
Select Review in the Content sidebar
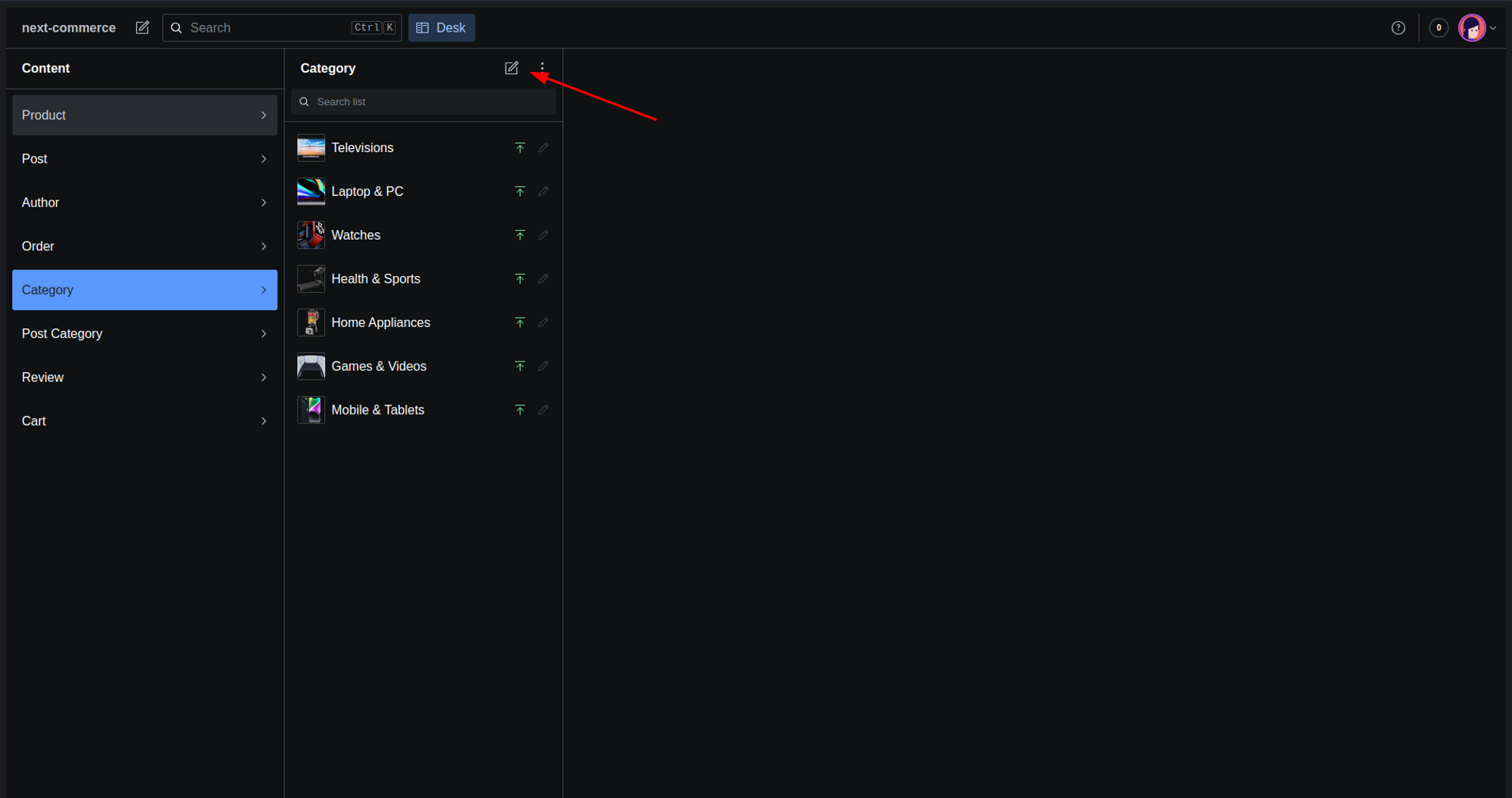click(x=42, y=377)
